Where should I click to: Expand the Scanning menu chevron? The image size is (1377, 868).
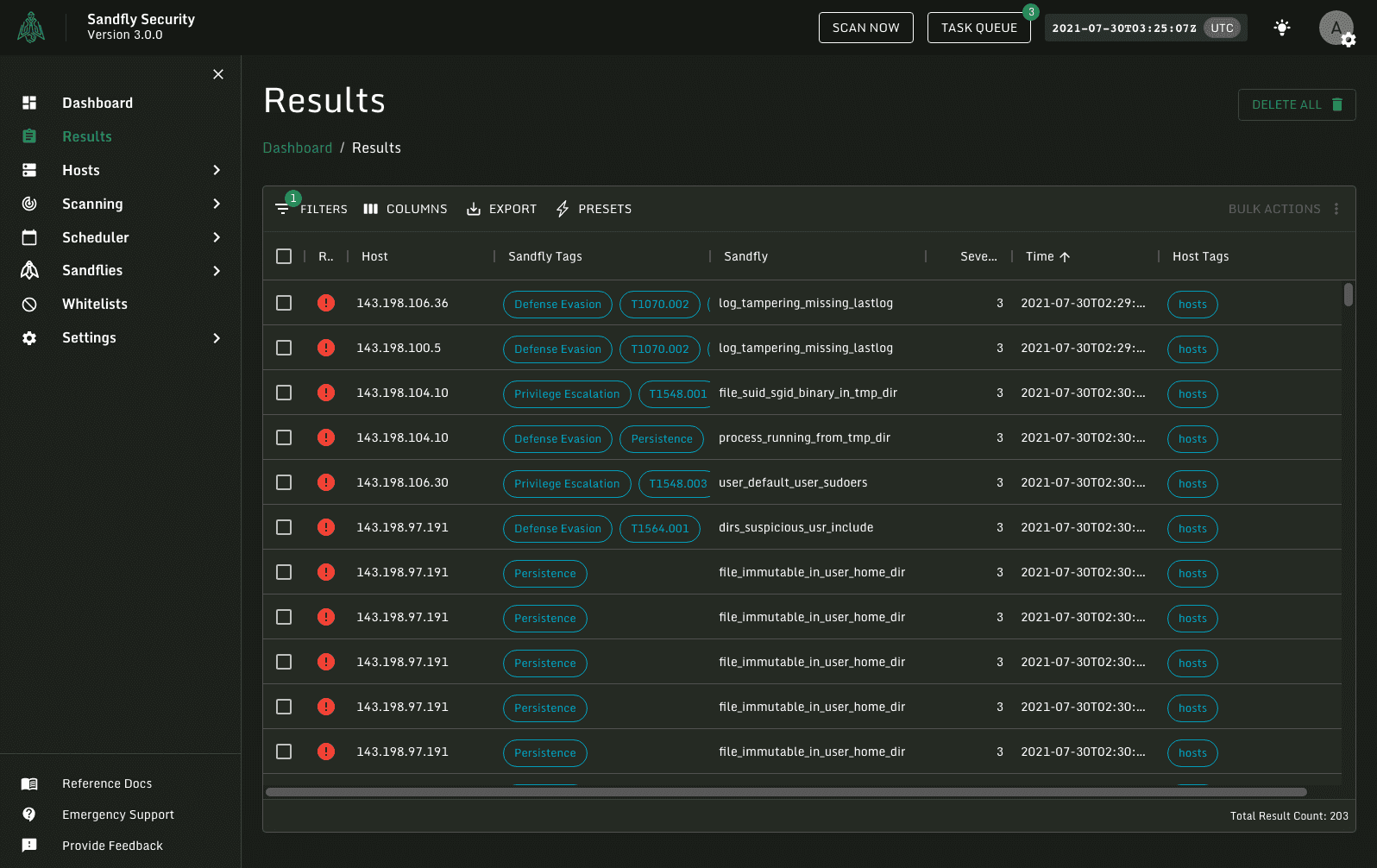pyautogui.click(x=217, y=204)
